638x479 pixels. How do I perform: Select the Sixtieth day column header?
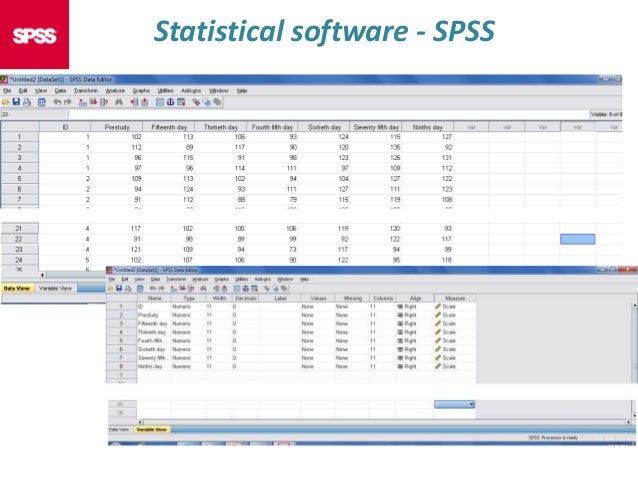pos(324,127)
